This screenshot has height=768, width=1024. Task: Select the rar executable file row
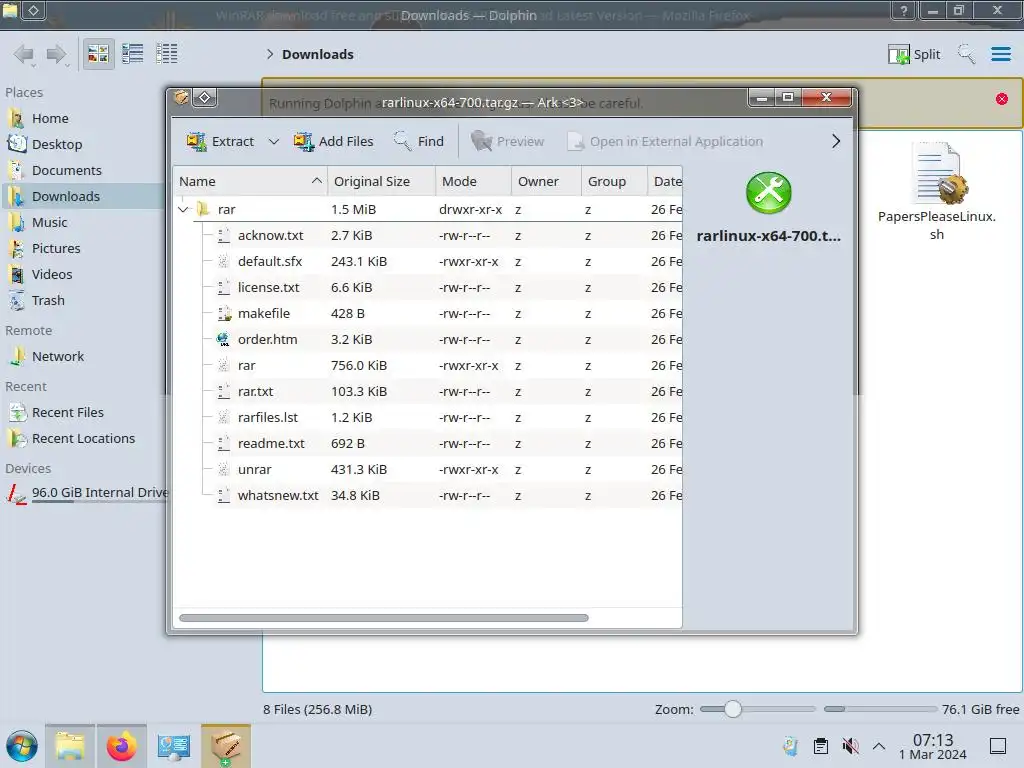(428, 366)
